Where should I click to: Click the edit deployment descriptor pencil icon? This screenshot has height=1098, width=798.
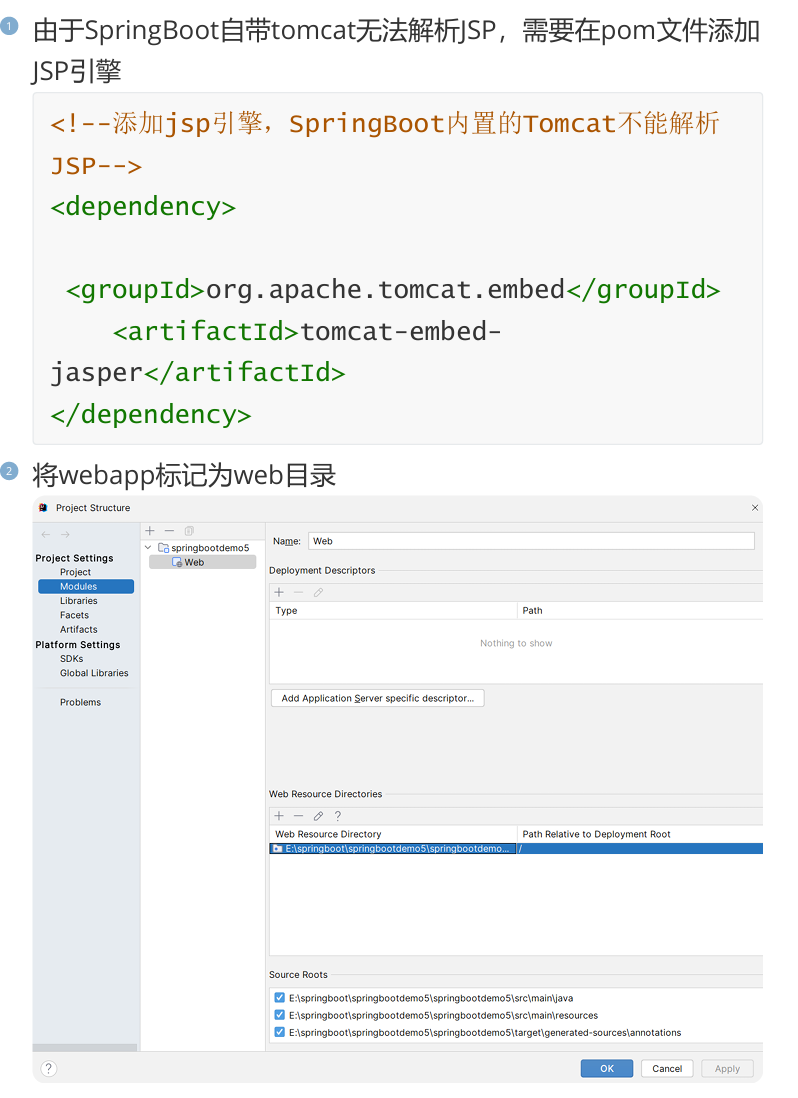318,592
